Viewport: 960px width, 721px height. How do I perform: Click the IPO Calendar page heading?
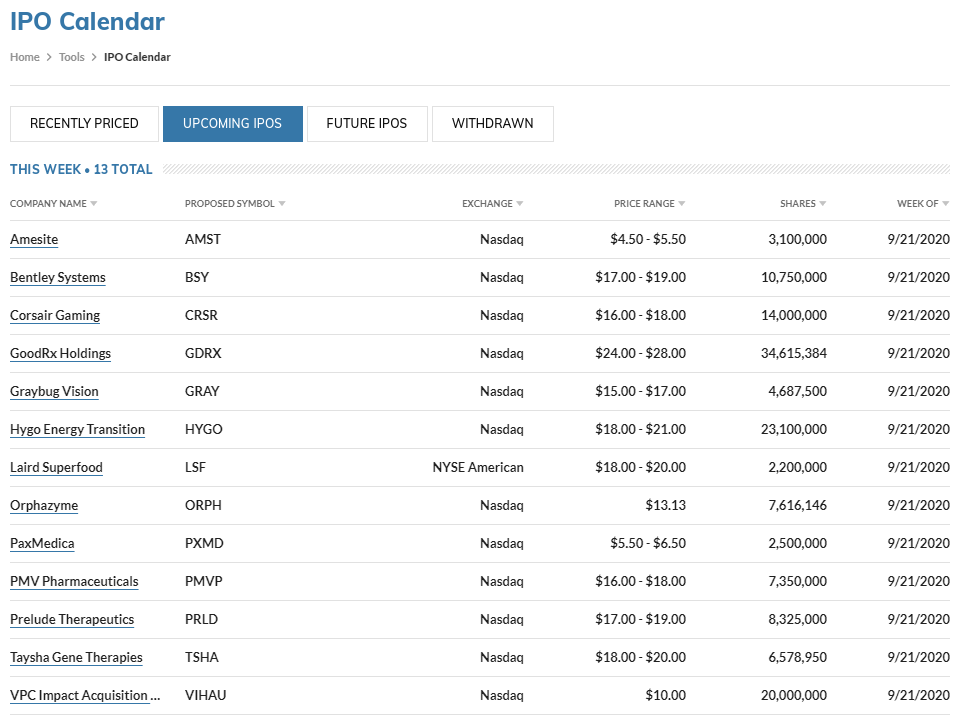pyautogui.click(x=88, y=21)
